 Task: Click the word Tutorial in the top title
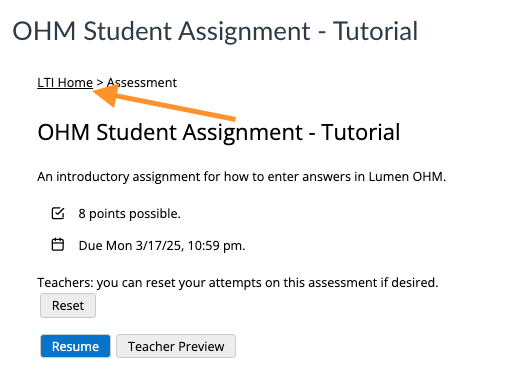pos(375,31)
